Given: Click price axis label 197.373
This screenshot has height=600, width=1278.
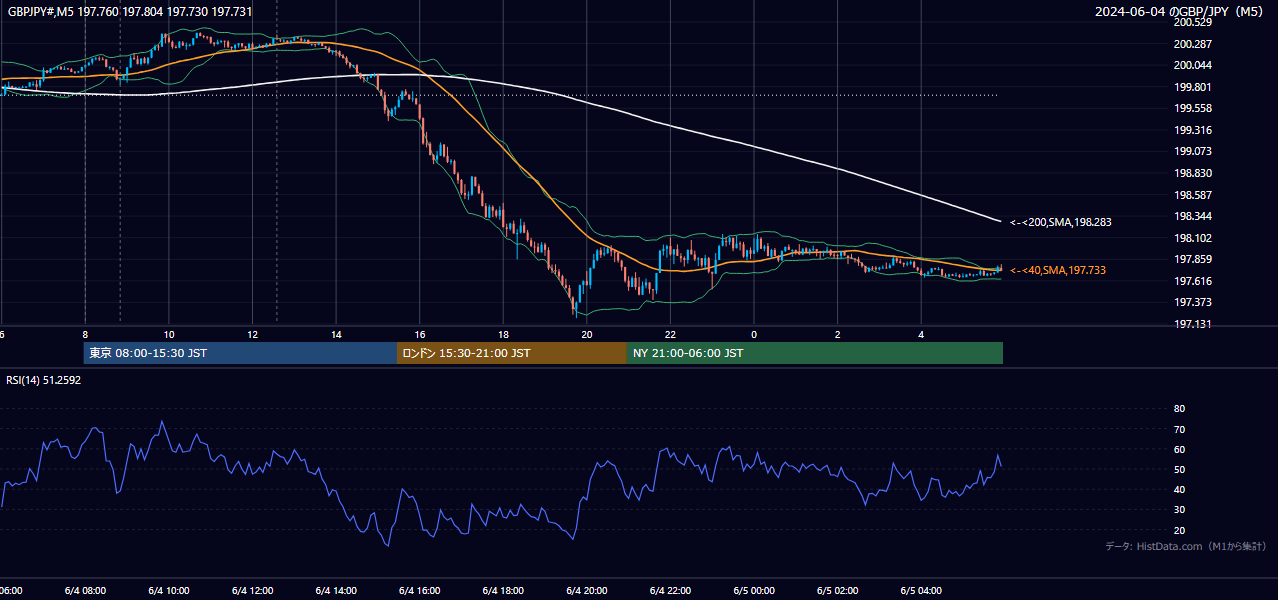Looking at the screenshot, I should (x=1193, y=302).
